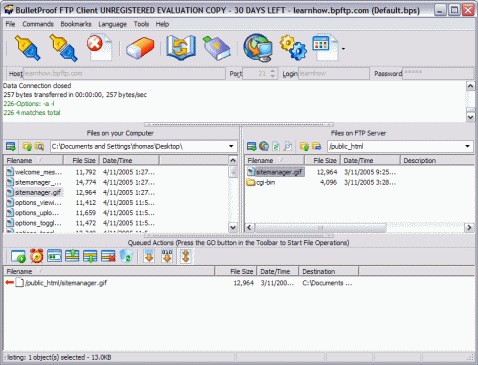478x365 pixels.
Task: Click the remote pane horizontal scrollbar thumb
Action: pos(320,228)
